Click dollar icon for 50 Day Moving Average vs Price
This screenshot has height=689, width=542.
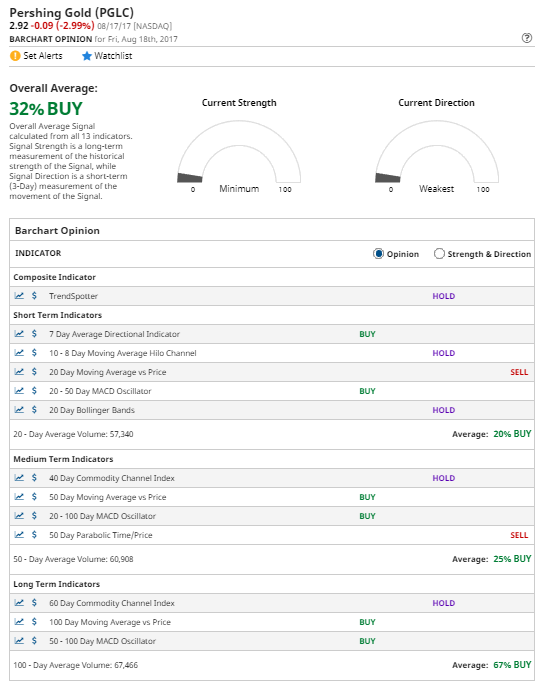[34, 497]
